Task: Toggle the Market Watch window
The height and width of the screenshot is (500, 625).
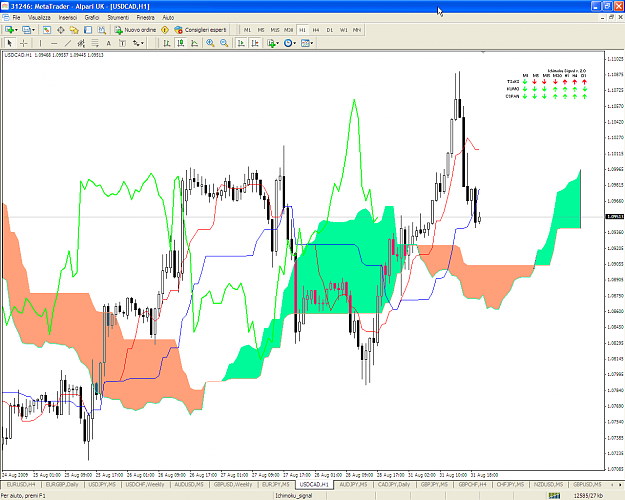Action: pyautogui.click(x=47, y=30)
